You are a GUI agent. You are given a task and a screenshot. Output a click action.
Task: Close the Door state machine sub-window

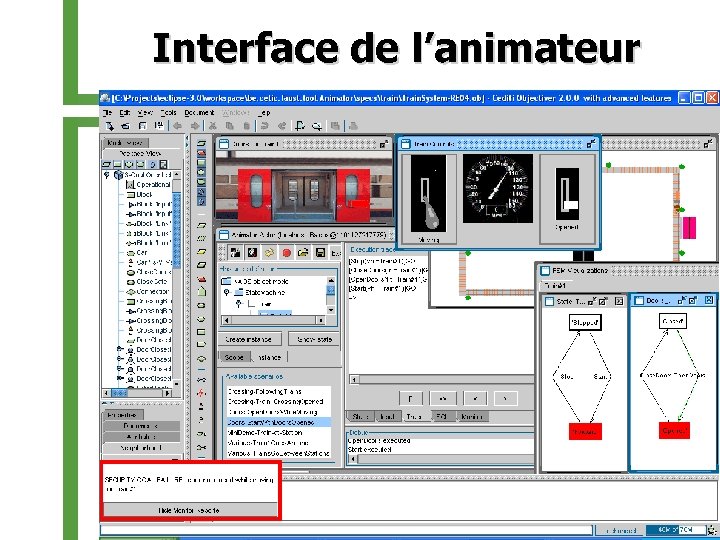[x=709, y=300]
